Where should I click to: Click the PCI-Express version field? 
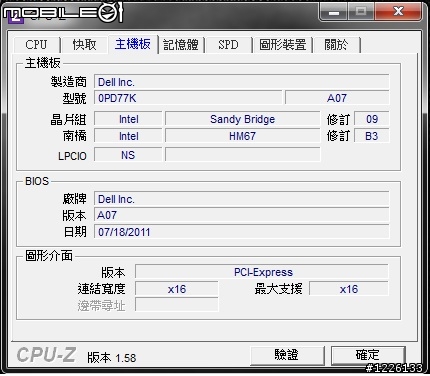point(262,272)
